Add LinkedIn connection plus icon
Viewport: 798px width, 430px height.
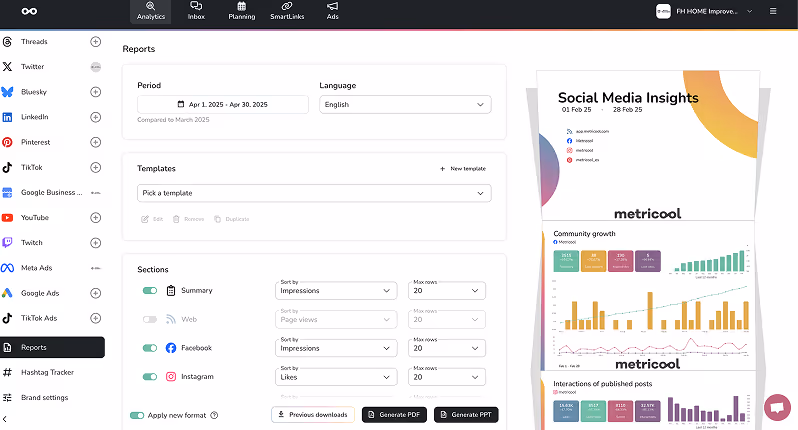(x=96, y=117)
